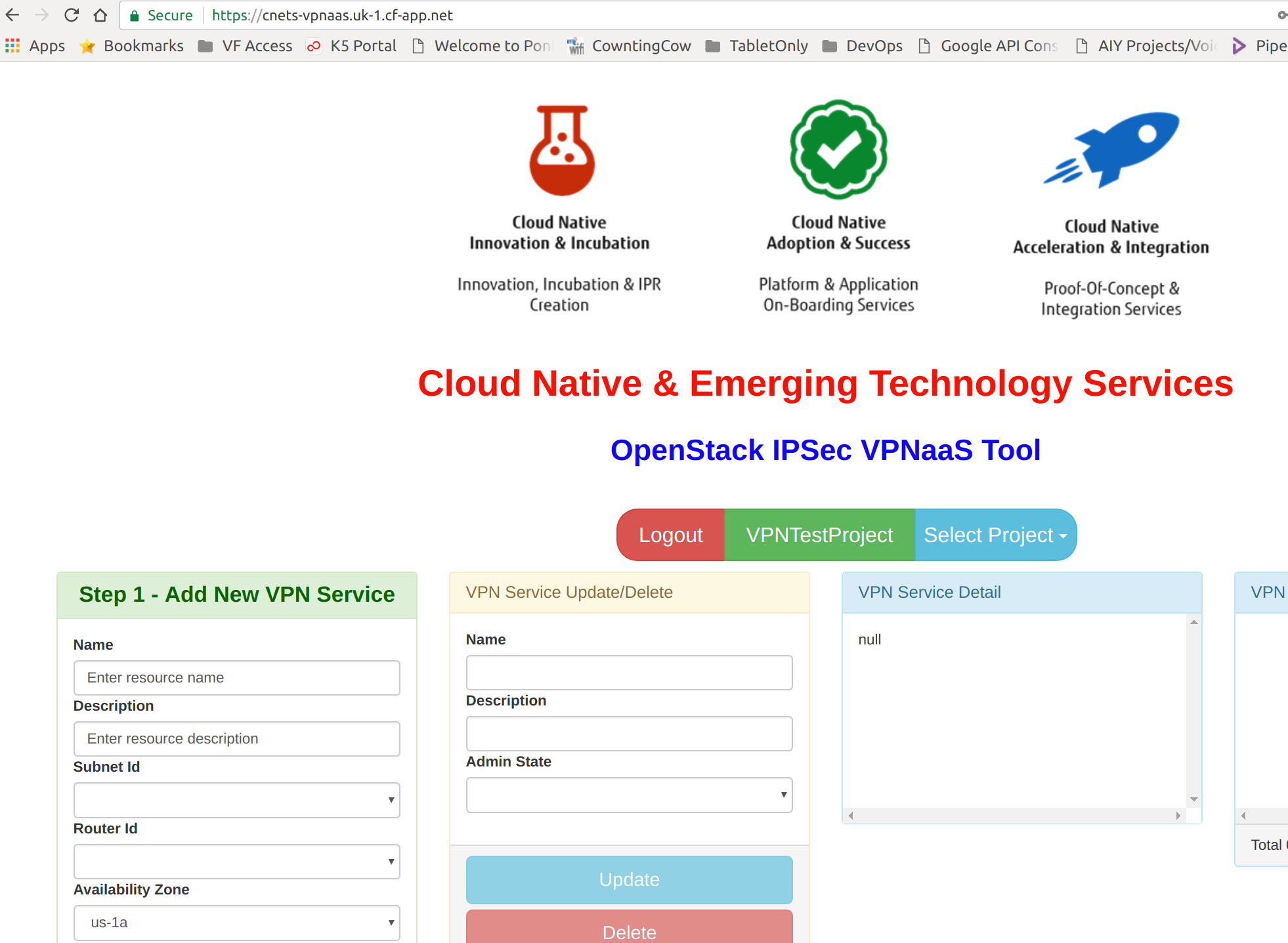
Task: Click the blue Update button
Action: click(x=630, y=879)
